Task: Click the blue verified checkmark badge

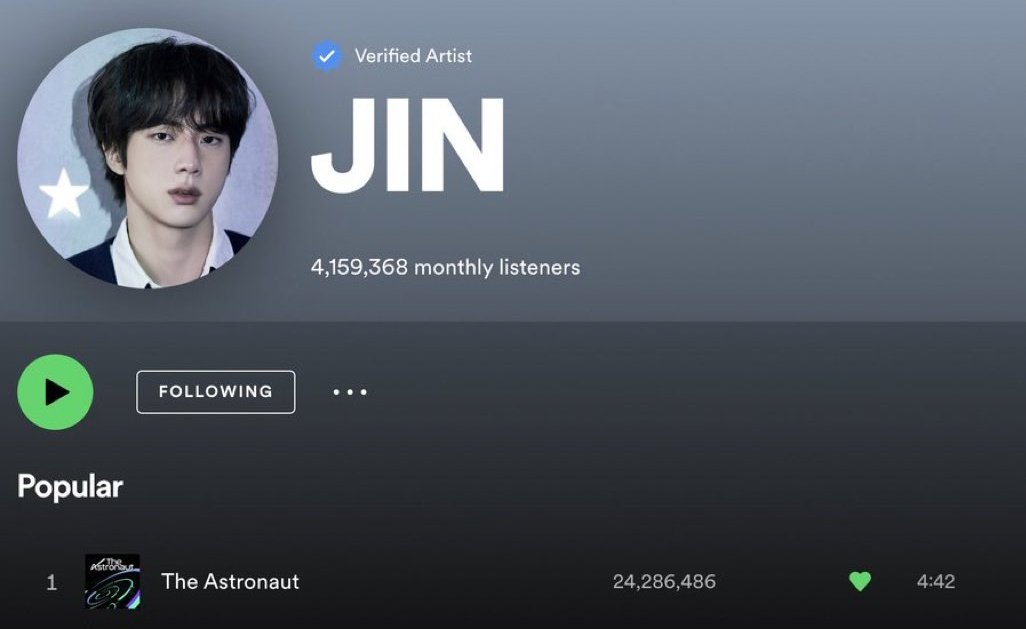Action: click(x=327, y=56)
